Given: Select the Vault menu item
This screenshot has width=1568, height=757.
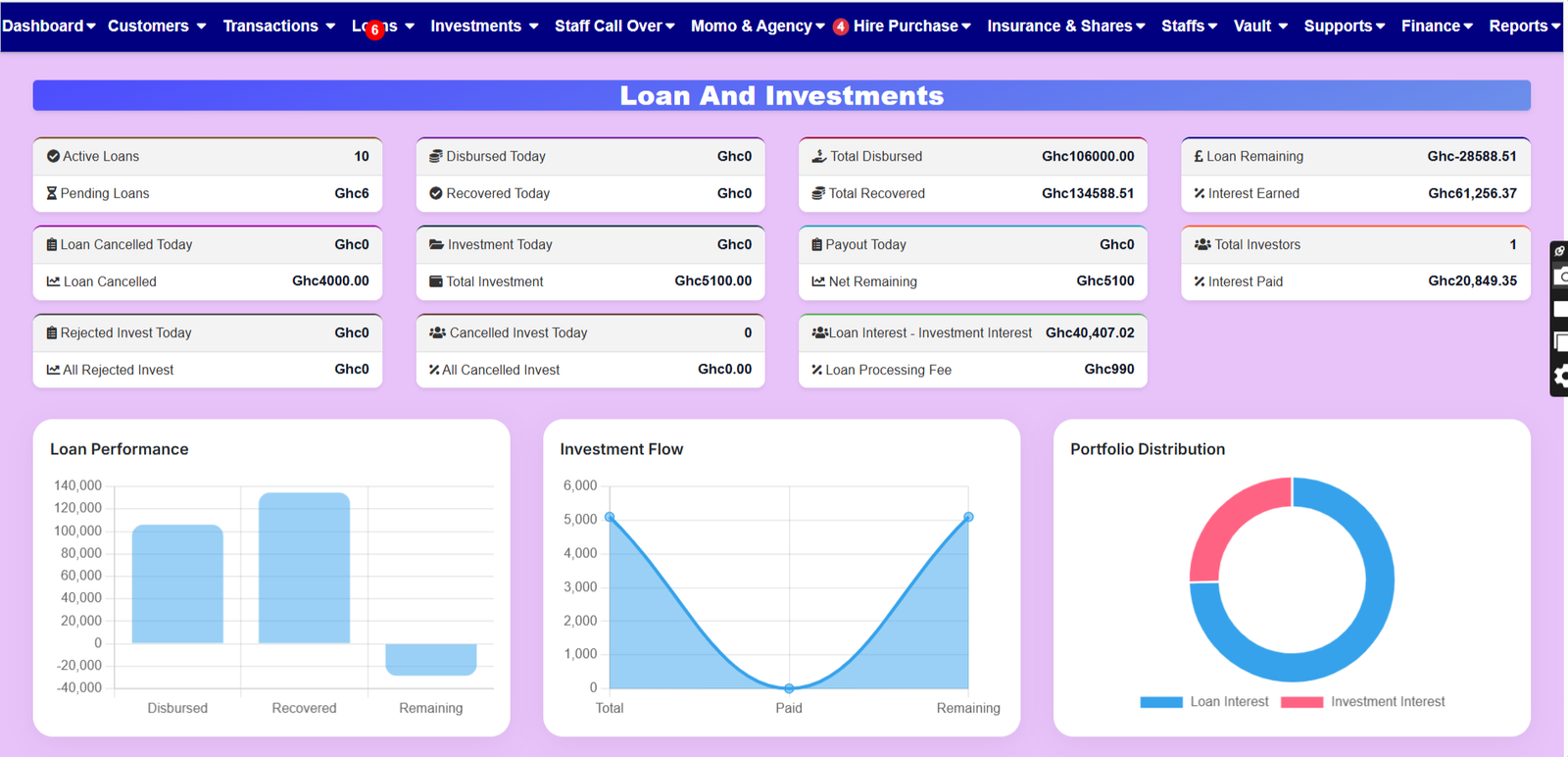Looking at the screenshot, I should pyautogui.click(x=1260, y=25).
